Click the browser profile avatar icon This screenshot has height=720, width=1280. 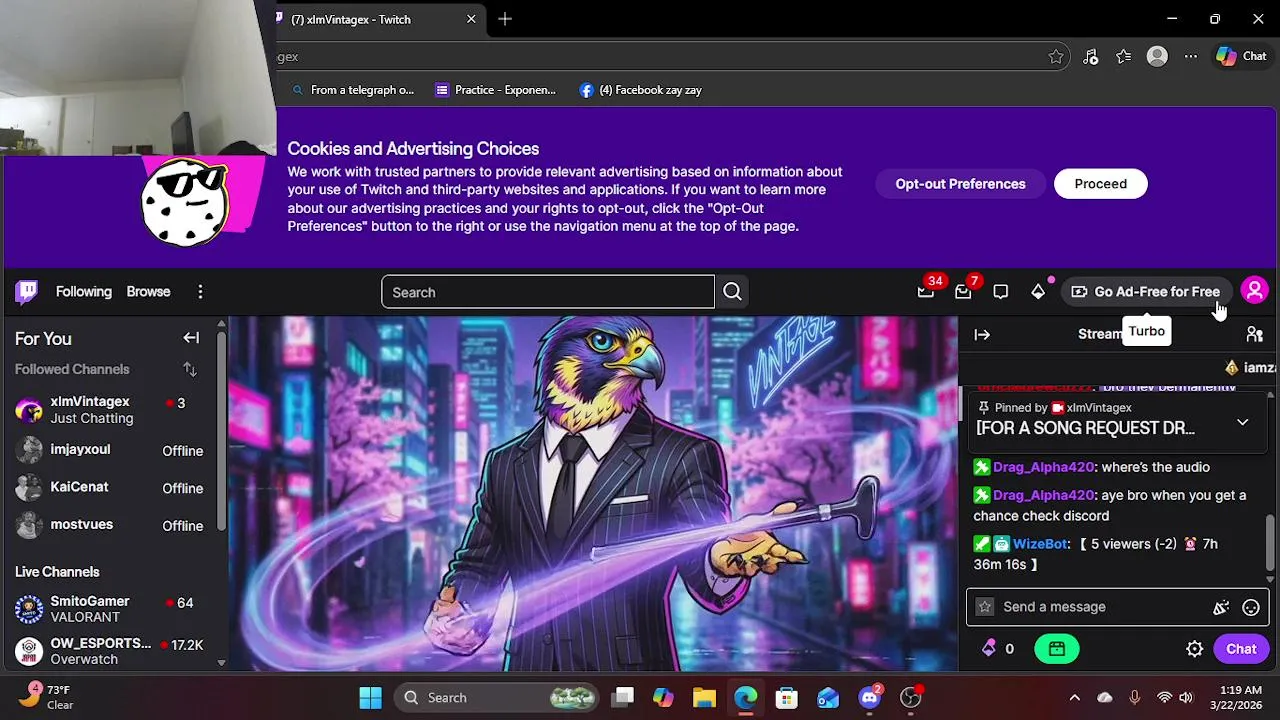tap(1157, 57)
